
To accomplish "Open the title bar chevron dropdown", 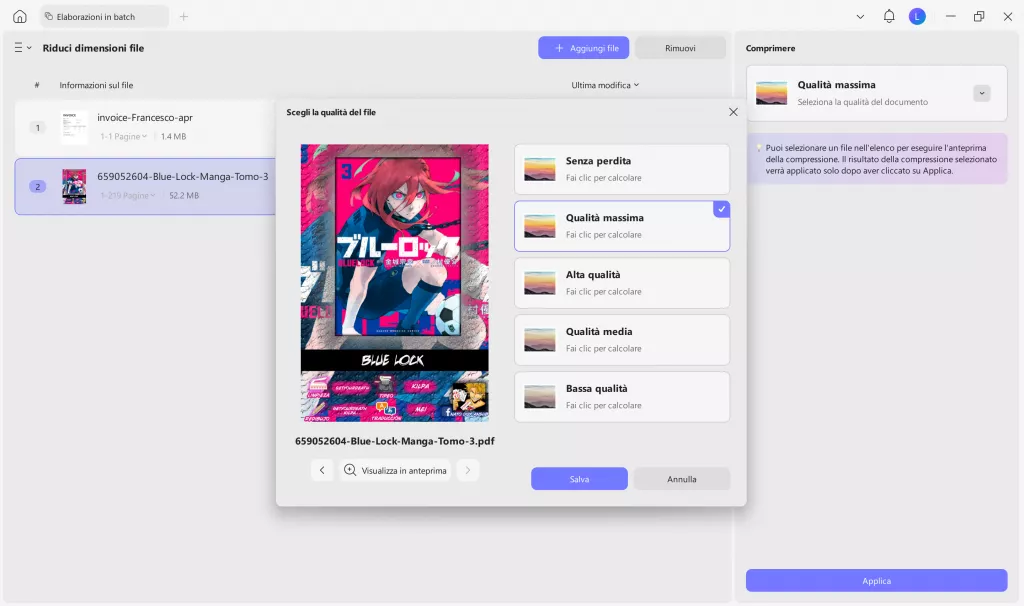I will [860, 17].
